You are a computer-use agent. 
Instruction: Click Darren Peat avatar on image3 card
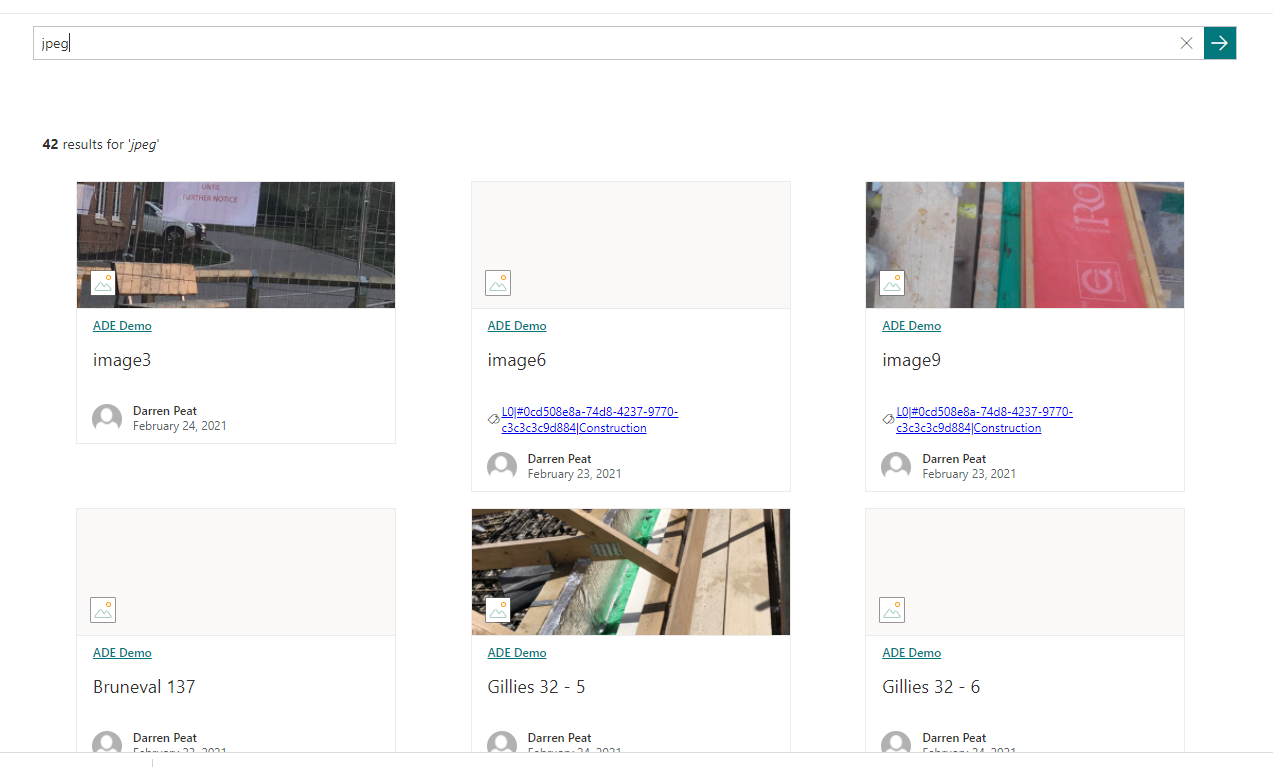pyautogui.click(x=107, y=419)
